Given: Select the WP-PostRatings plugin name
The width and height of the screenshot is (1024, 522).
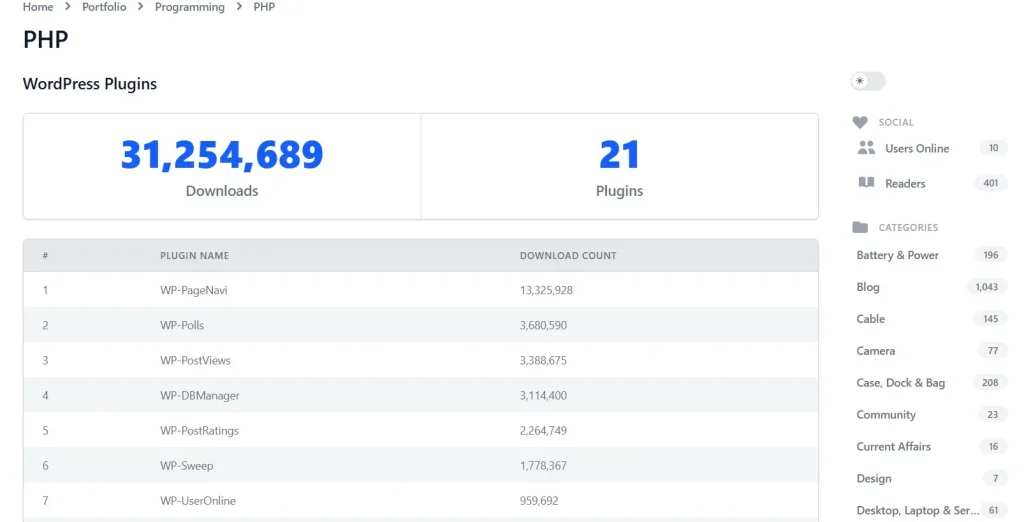Looking at the screenshot, I should (x=199, y=431).
